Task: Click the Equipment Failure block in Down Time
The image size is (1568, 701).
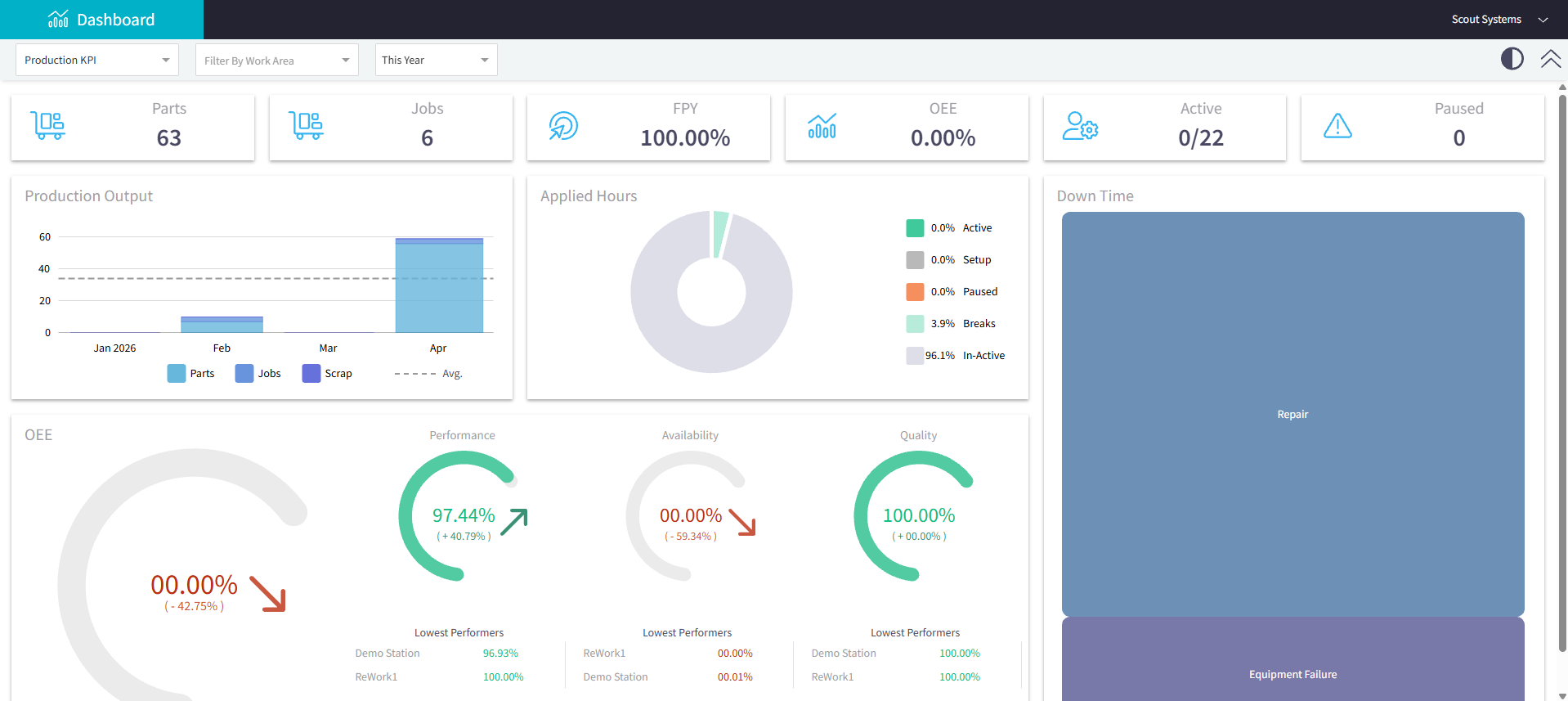Action: (1292, 659)
